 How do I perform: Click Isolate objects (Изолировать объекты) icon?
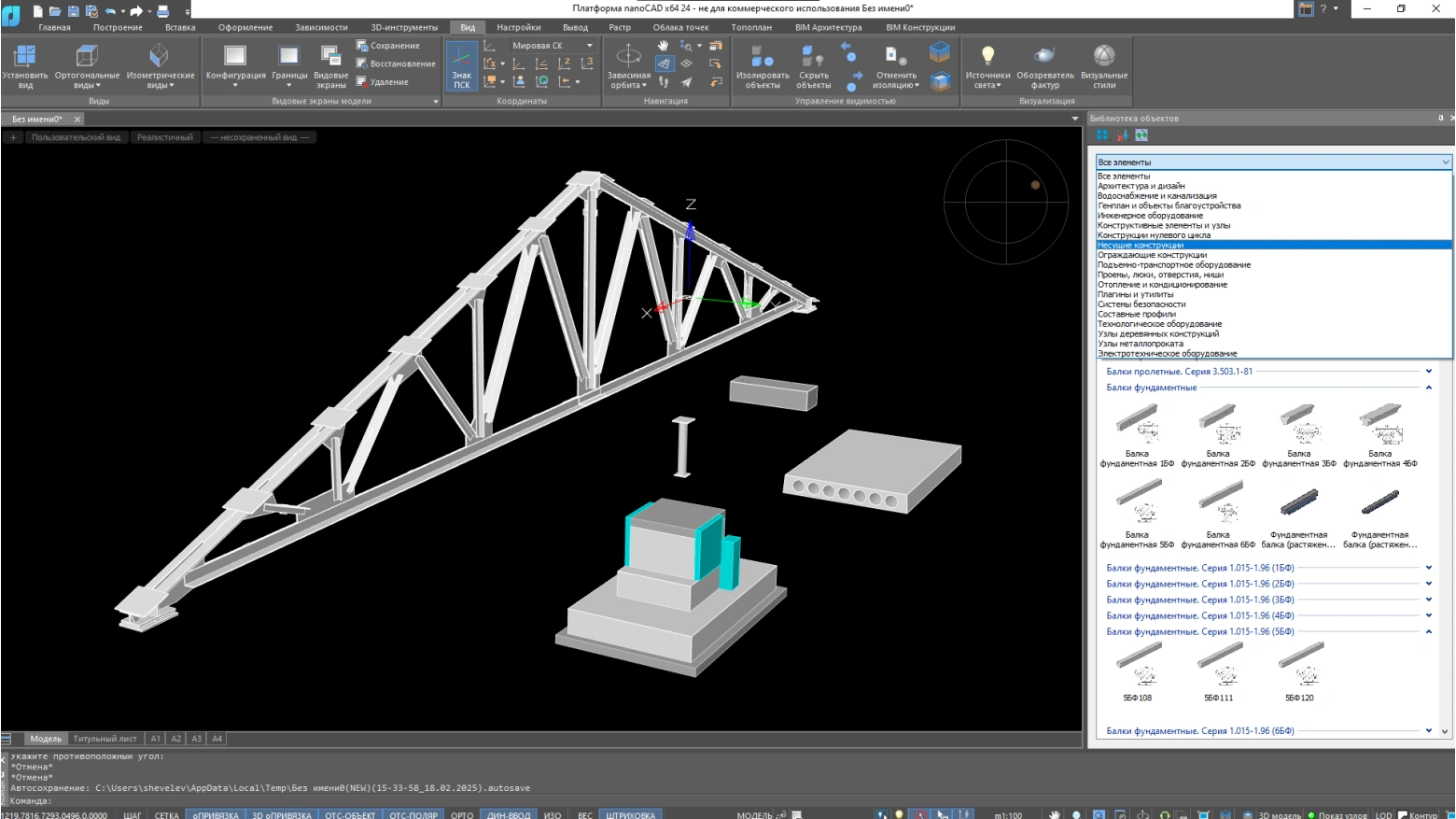coord(762,57)
